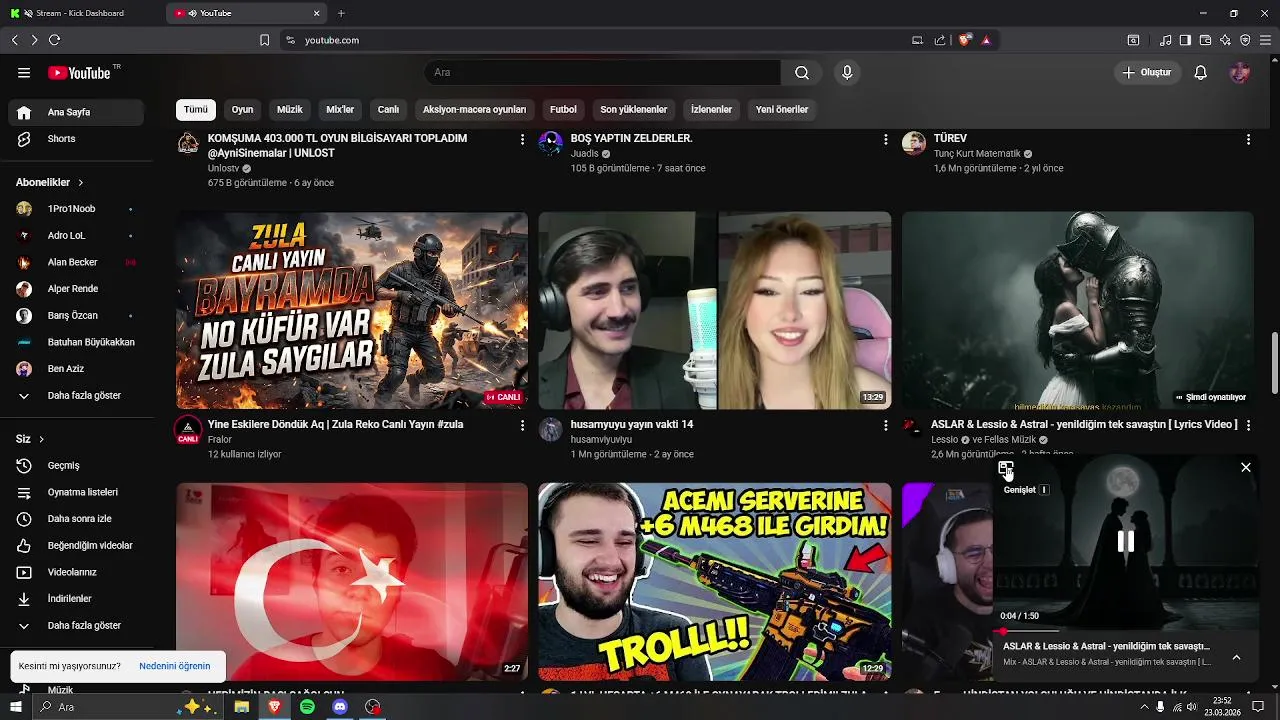Select the Müzik filter chip
1280x720 pixels.
click(x=290, y=110)
